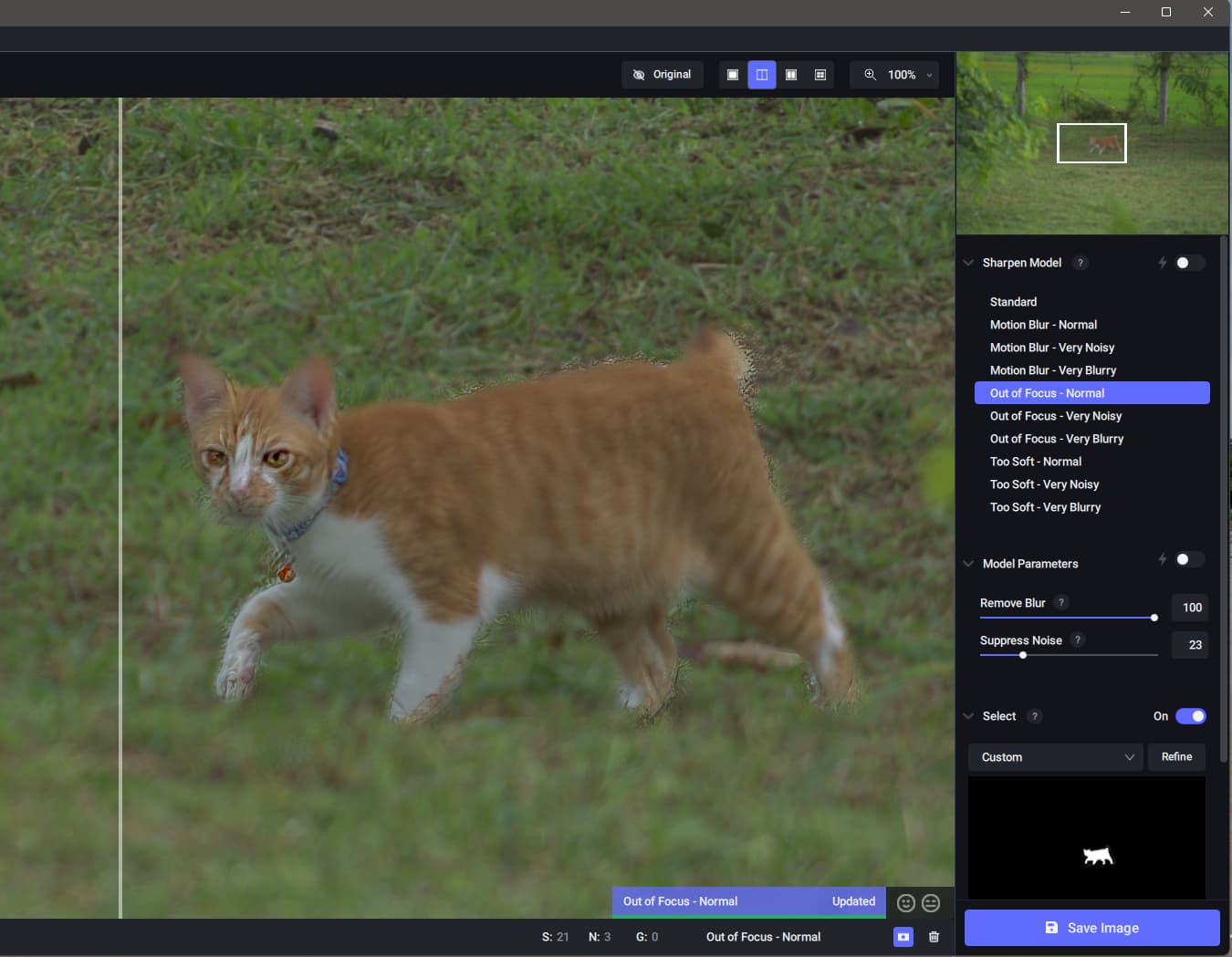Open help for Remove Blur
The height and width of the screenshot is (957, 1232).
(x=1060, y=602)
